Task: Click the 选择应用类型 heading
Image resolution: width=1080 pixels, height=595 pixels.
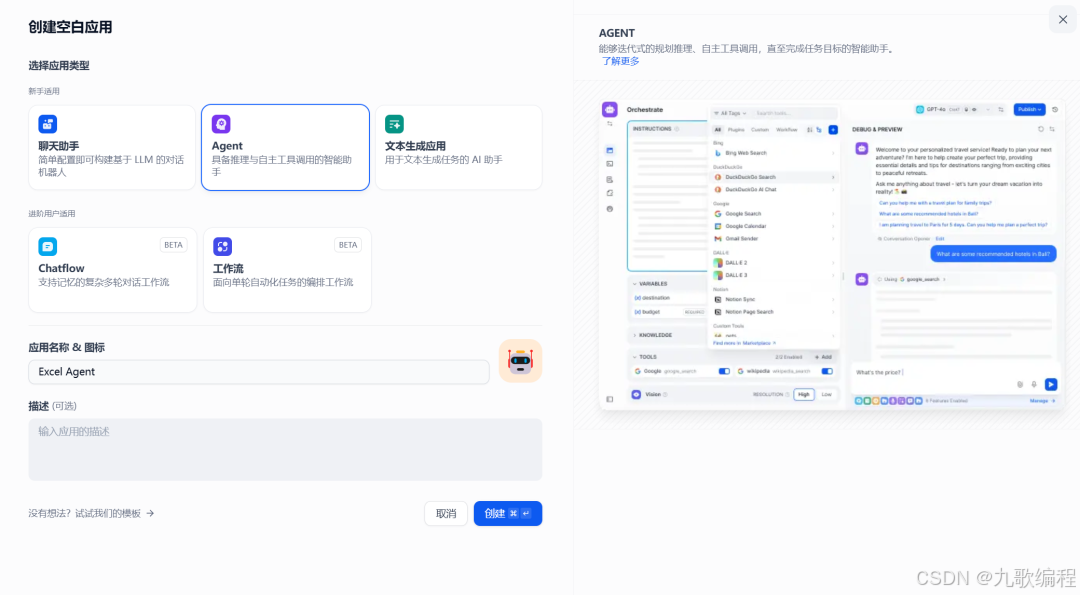Action: click(59, 65)
